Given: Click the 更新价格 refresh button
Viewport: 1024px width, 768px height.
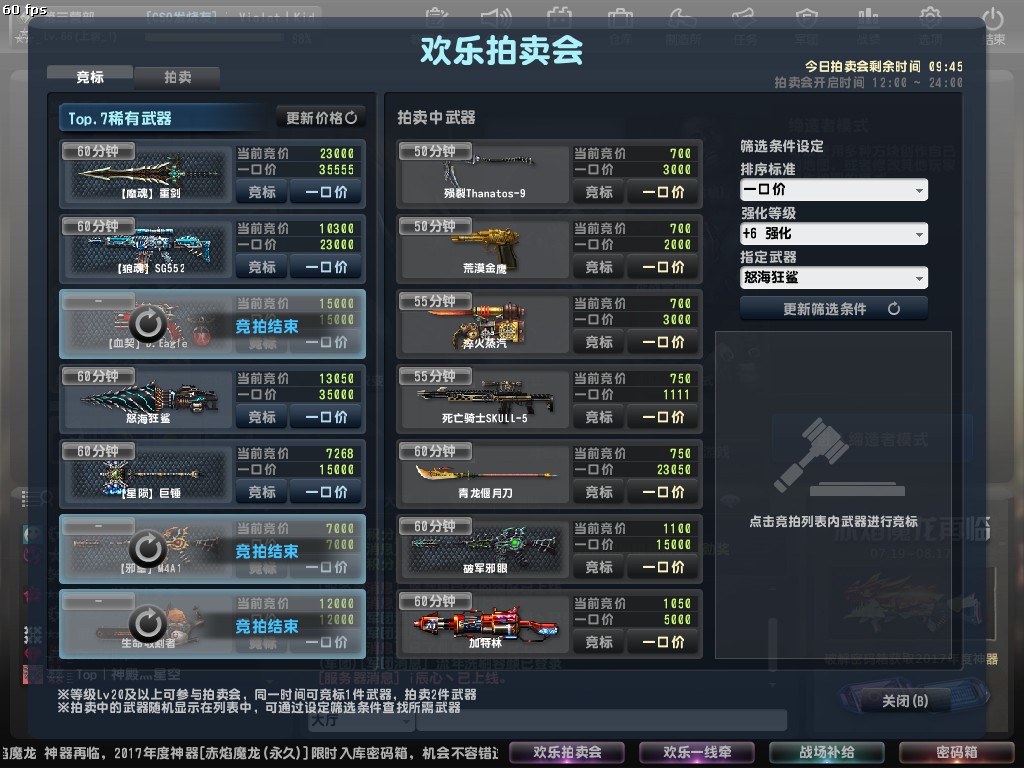Looking at the screenshot, I should pyautogui.click(x=321, y=118).
